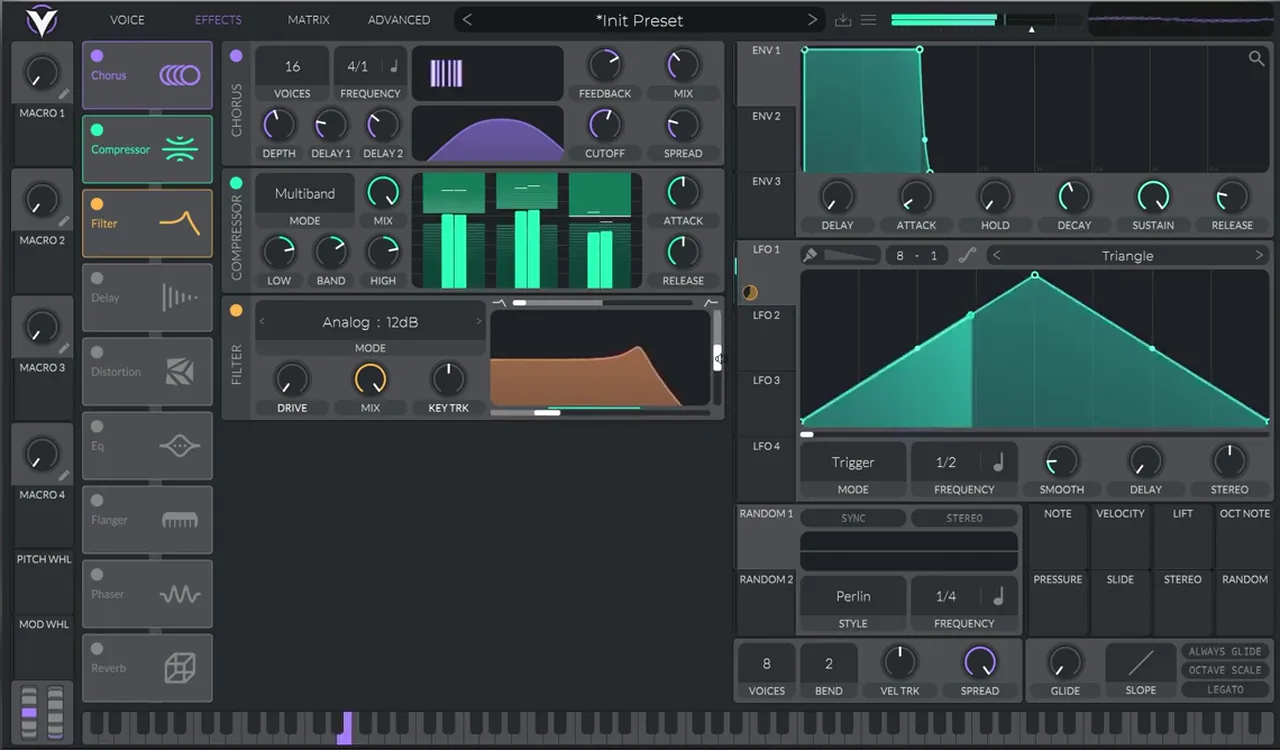Click the OCT NOTE modulation source
Screen dimensions: 1280x750
pos(1245,537)
